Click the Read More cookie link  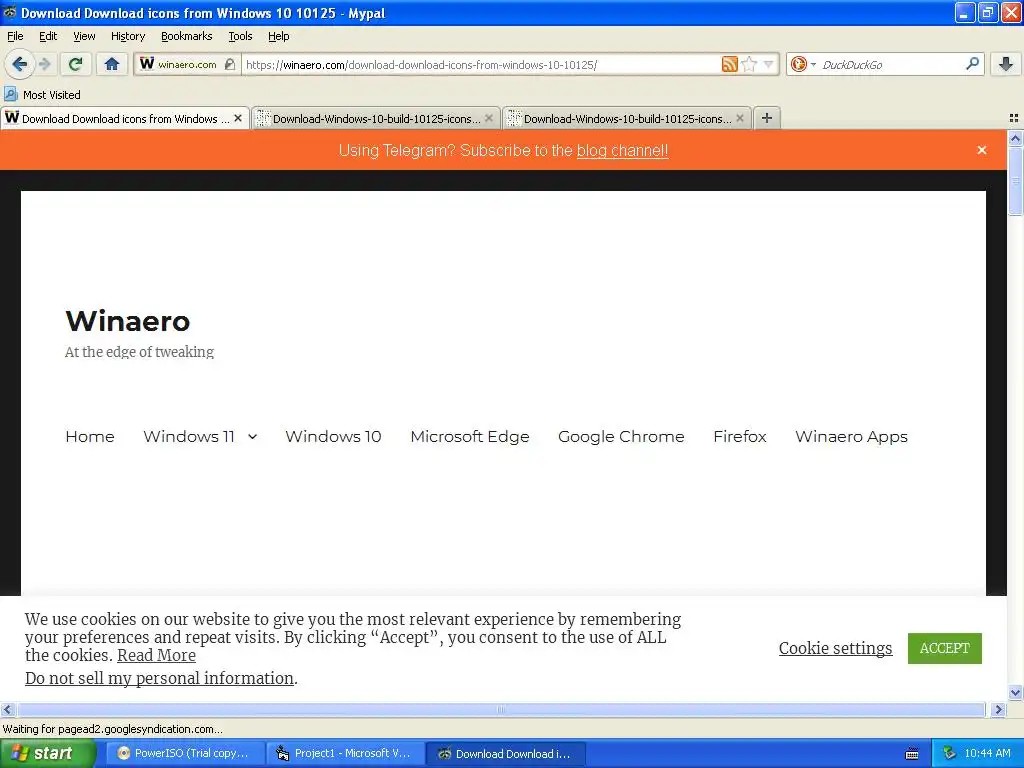click(156, 655)
